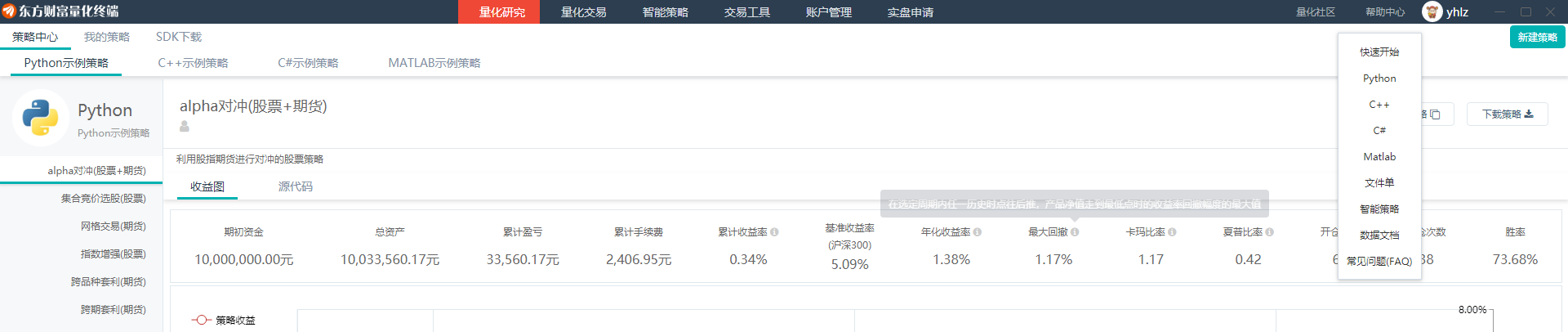Click the 新建策略 button
The height and width of the screenshot is (332, 1568).
[1537, 38]
